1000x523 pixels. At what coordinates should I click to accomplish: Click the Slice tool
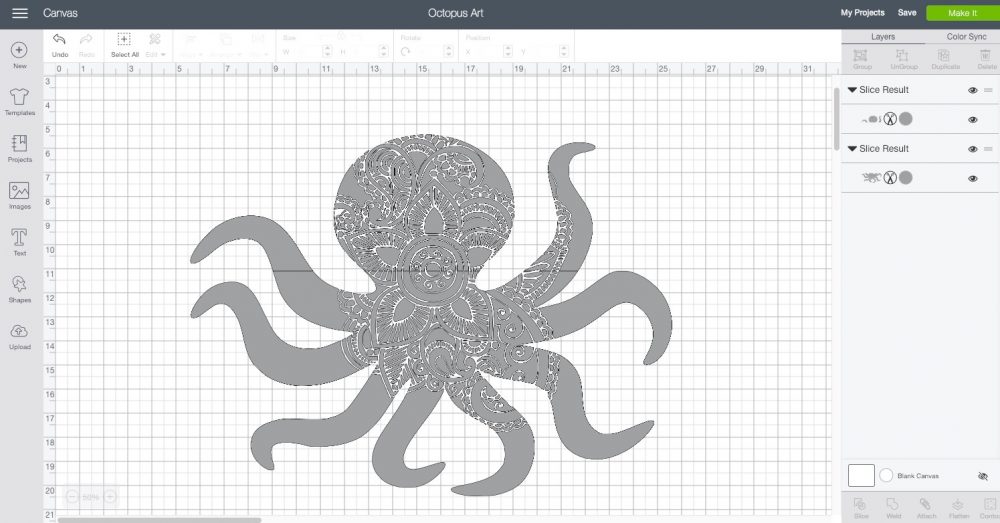[x=860, y=505]
